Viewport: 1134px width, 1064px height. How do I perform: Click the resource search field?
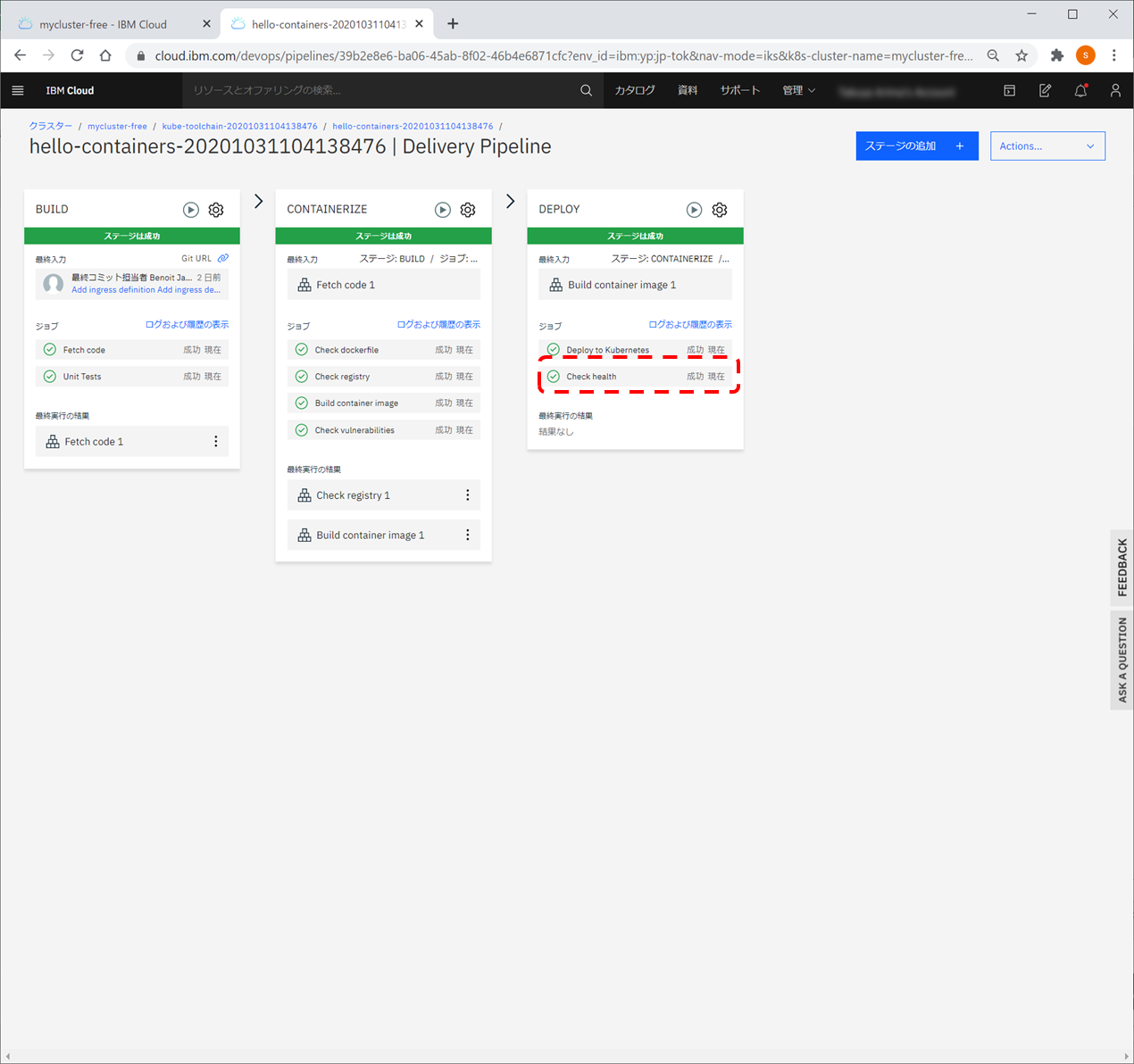[x=379, y=90]
